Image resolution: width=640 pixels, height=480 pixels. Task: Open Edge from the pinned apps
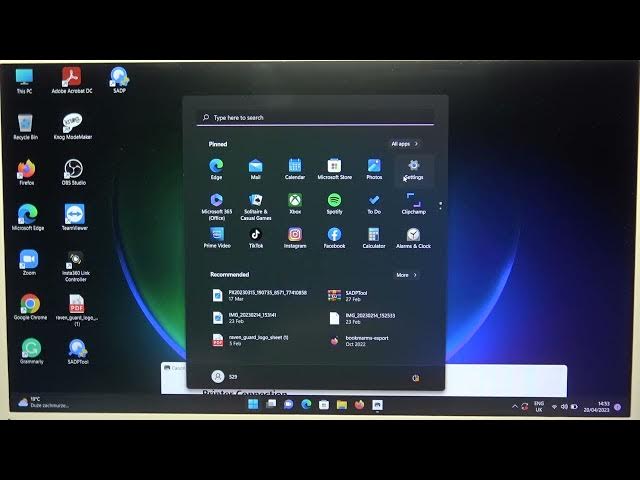pos(216,169)
